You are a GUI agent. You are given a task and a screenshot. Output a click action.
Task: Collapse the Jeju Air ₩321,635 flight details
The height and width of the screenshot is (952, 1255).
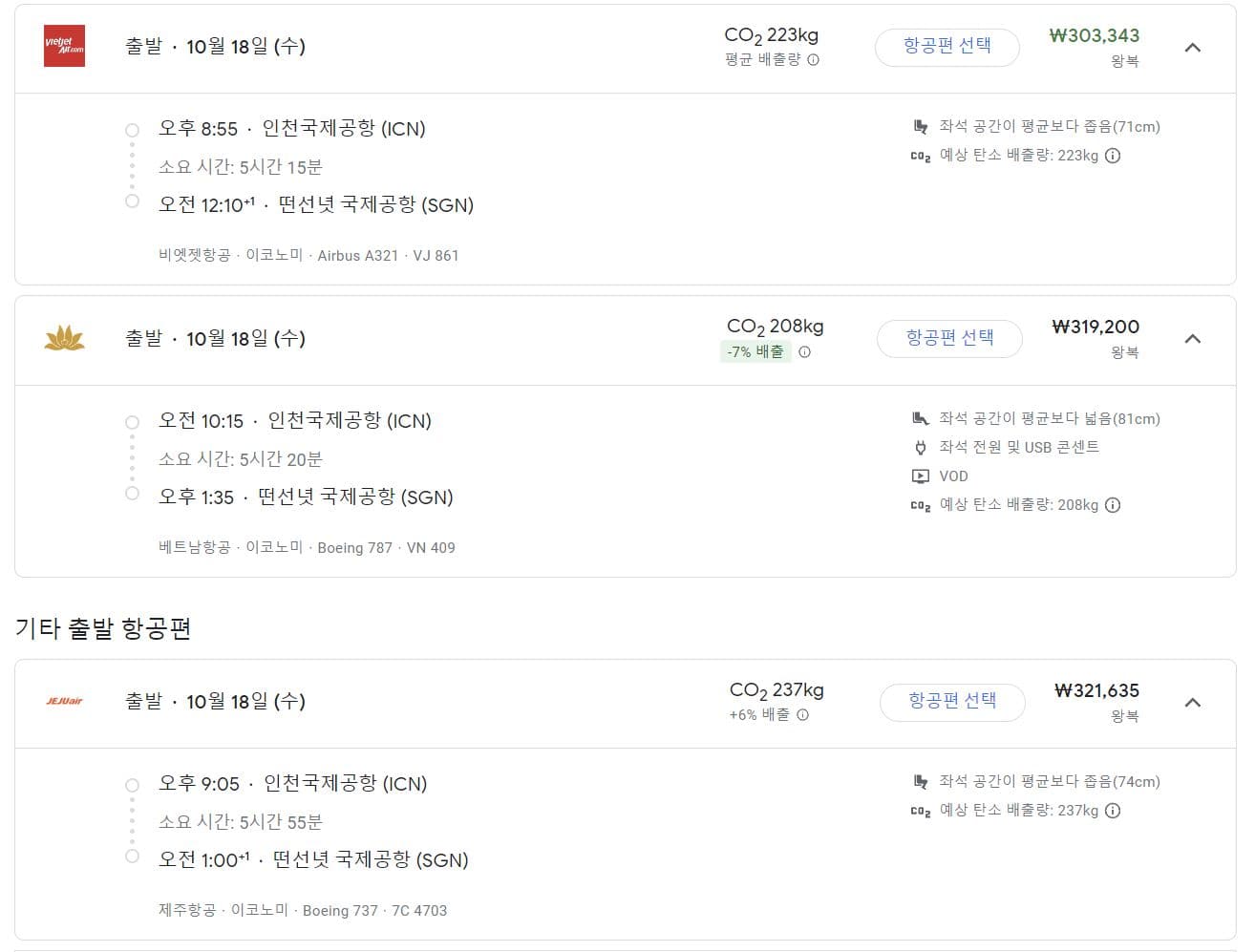(x=1192, y=702)
